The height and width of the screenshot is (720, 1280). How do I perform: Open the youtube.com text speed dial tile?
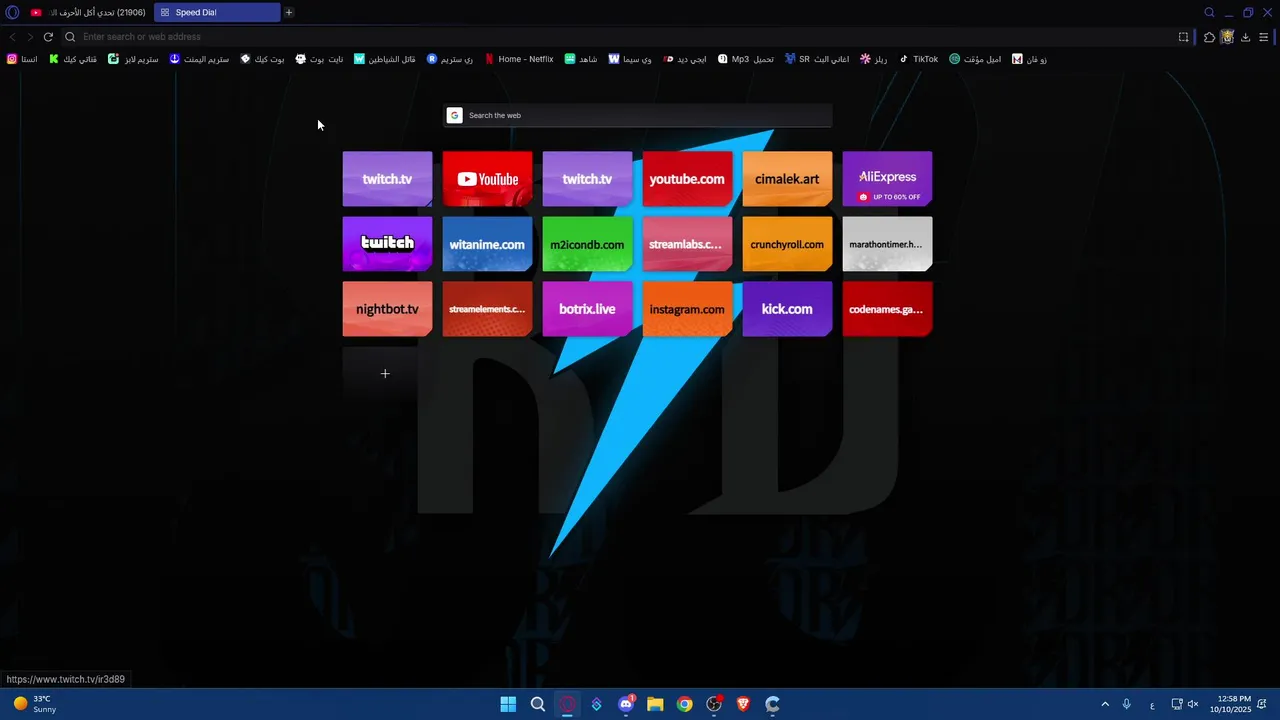(x=687, y=179)
